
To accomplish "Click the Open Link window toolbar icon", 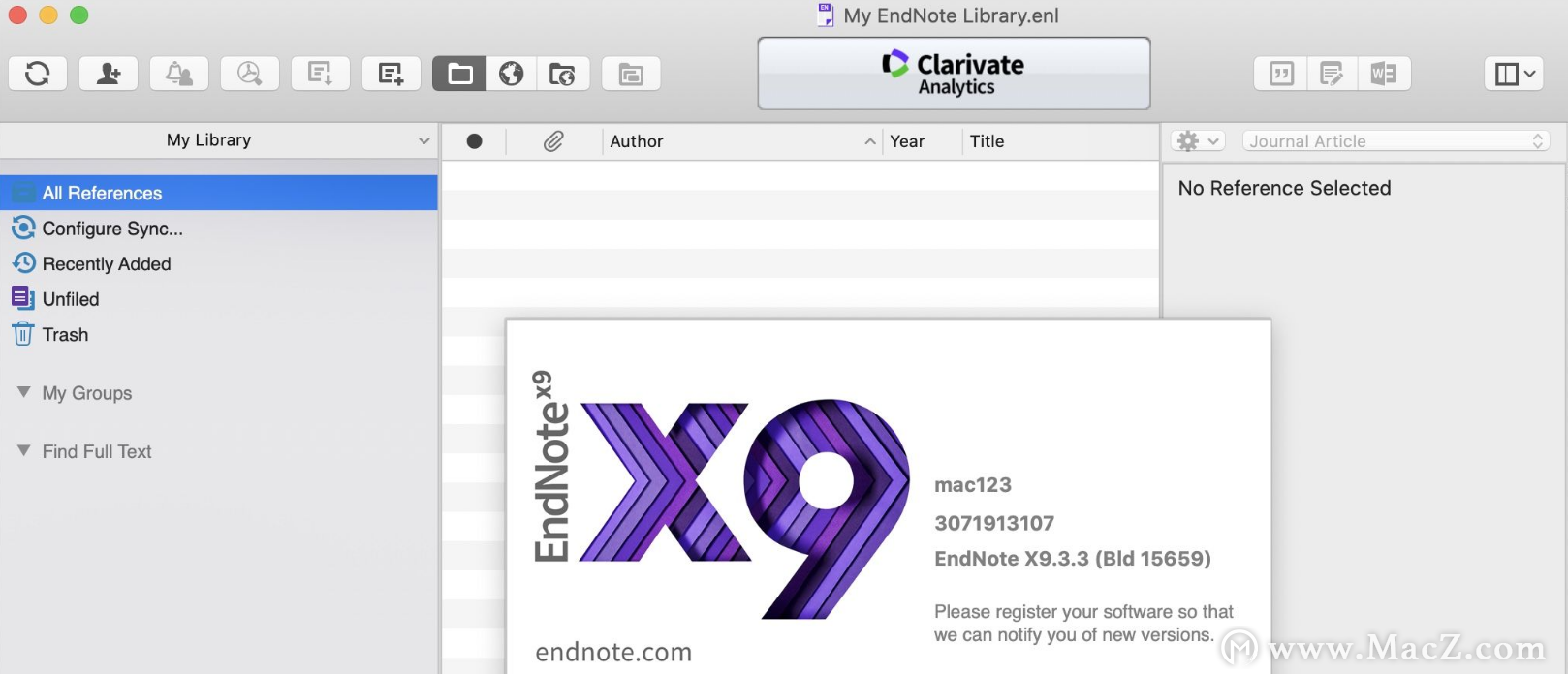I will 631,74.
